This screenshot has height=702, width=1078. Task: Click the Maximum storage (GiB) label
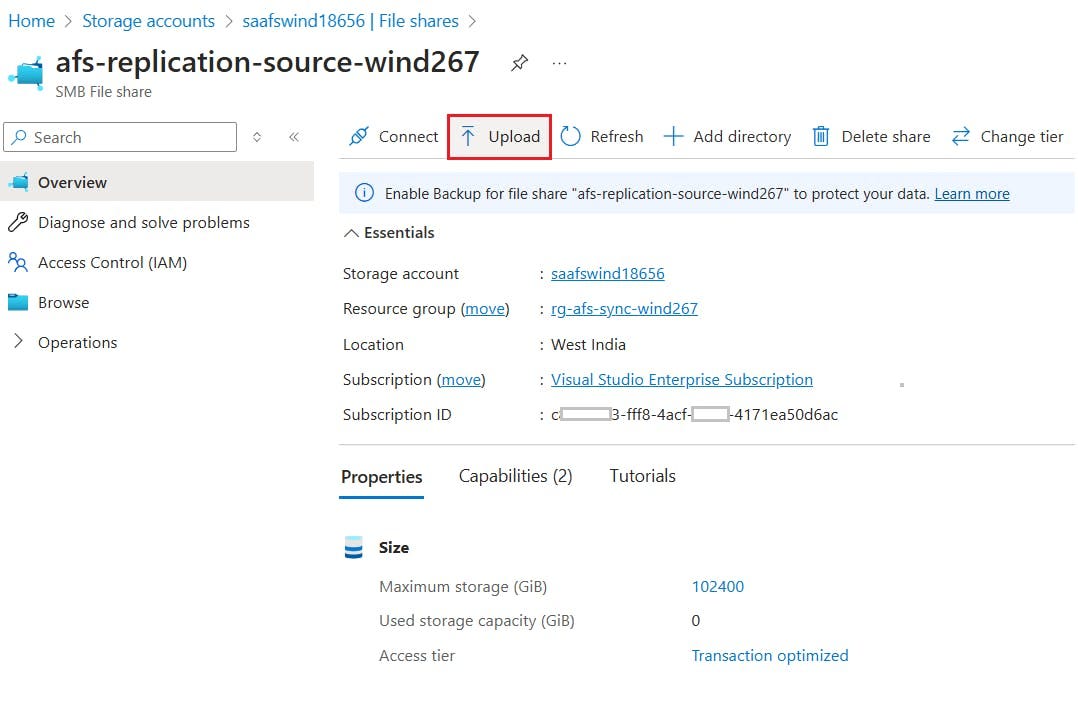463,587
